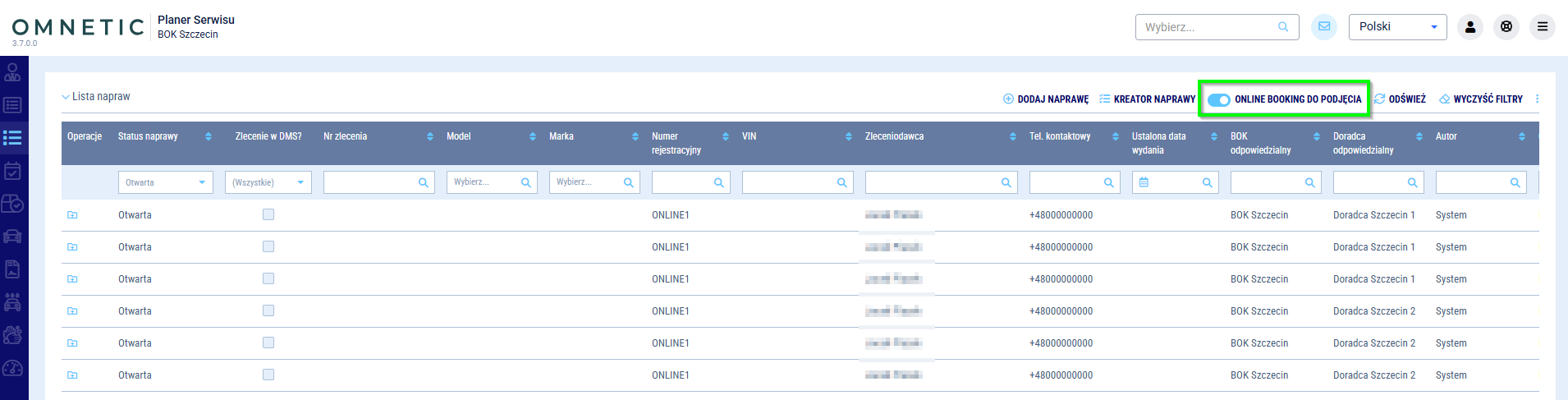
Task: Select the list view sidebar icon
Action: tap(13, 138)
